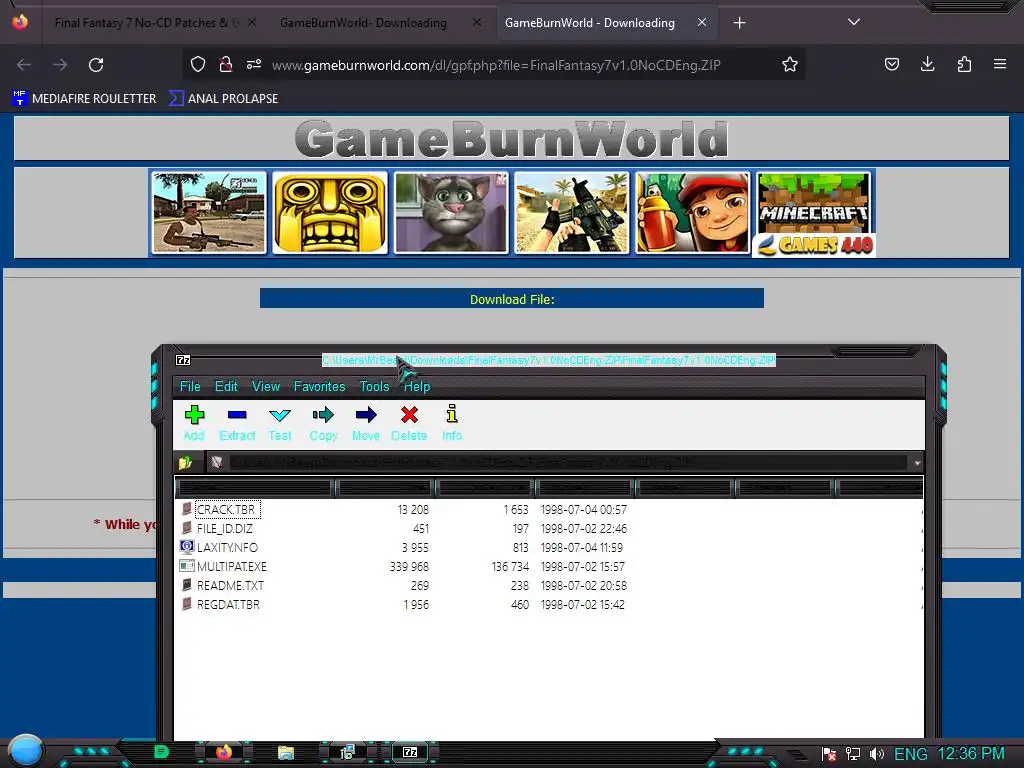Open the Favorites menu in 7-Zip

[x=319, y=387]
